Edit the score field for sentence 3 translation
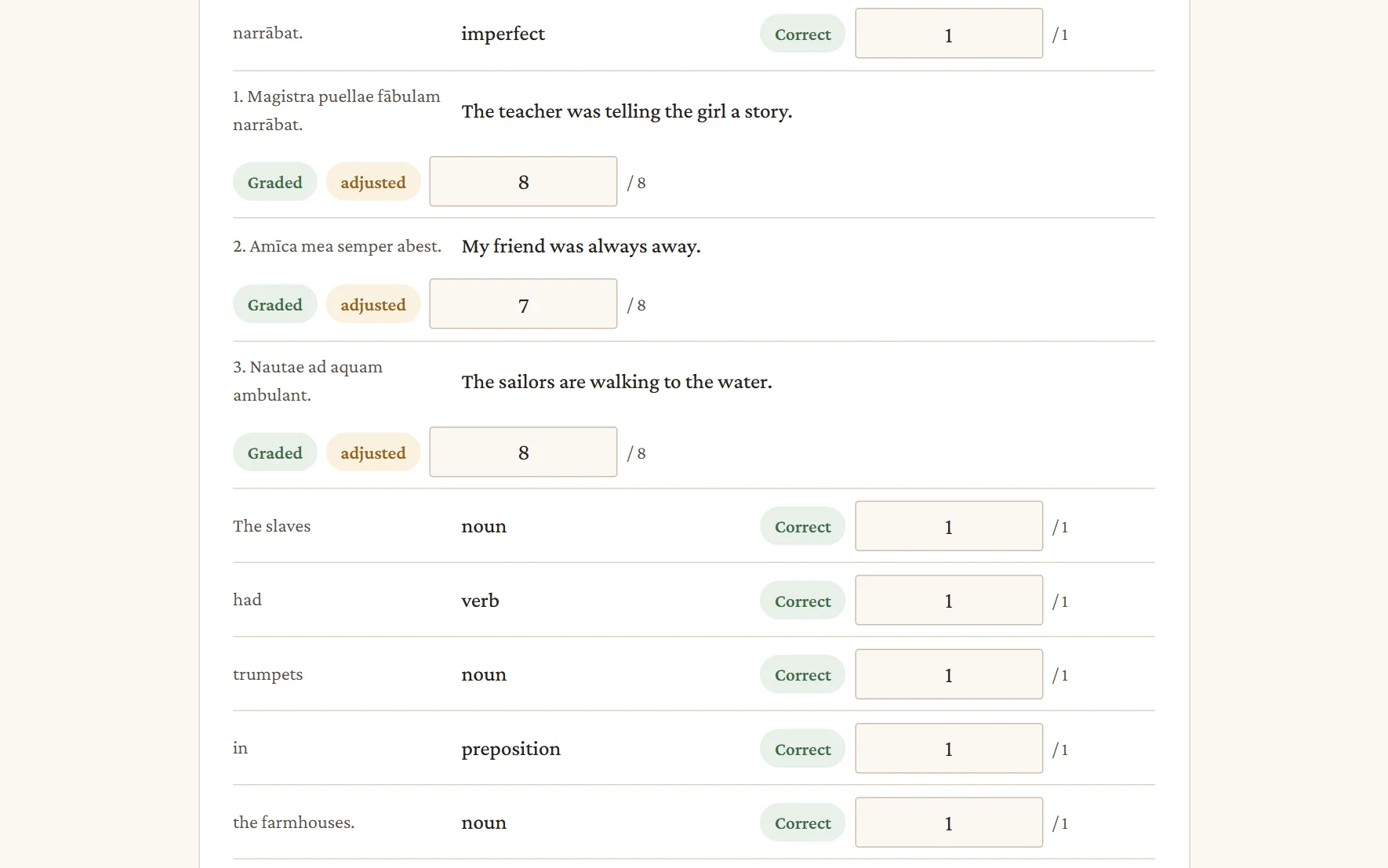The height and width of the screenshot is (868, 1388). point(523,452)
